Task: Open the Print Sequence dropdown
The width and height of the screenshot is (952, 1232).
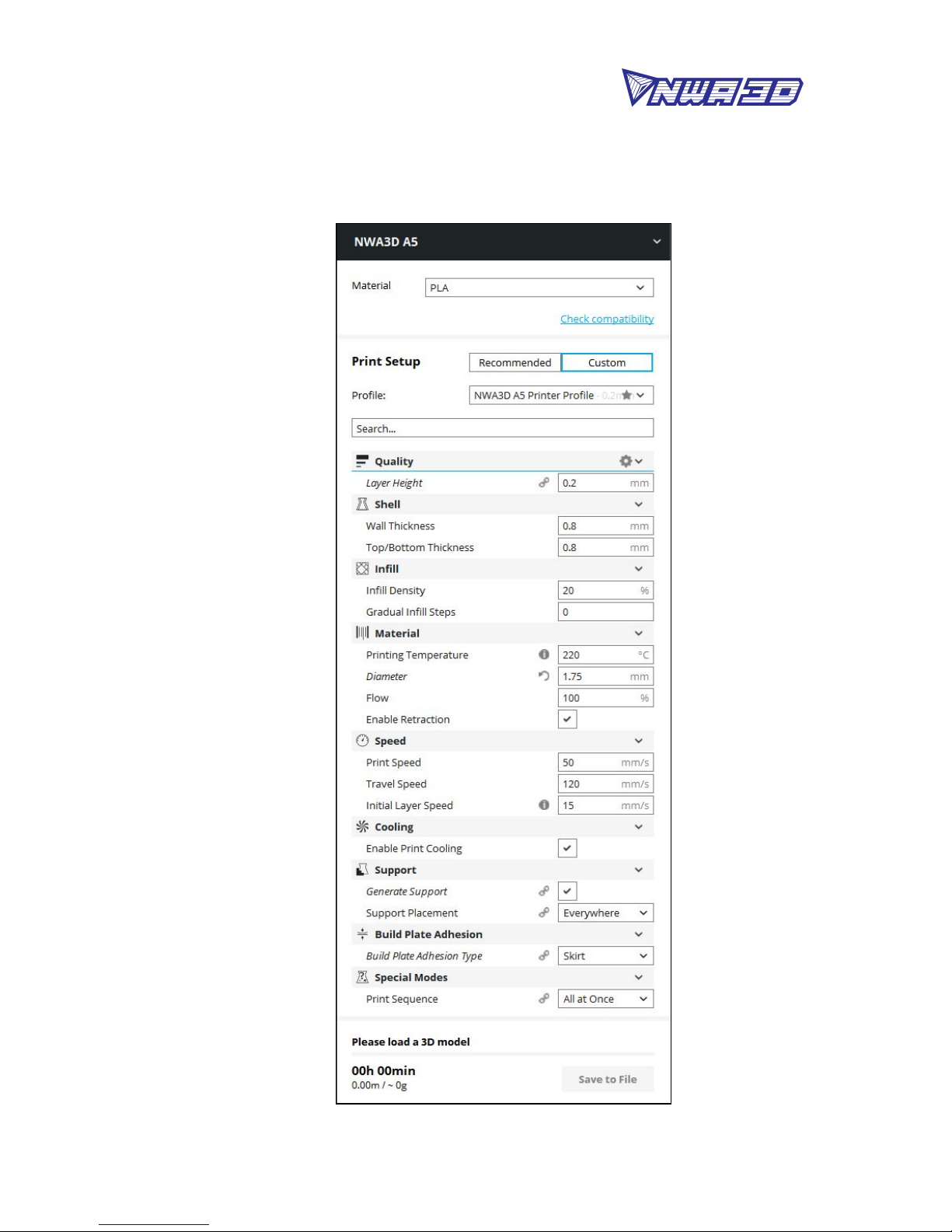Action: [605, 999]
